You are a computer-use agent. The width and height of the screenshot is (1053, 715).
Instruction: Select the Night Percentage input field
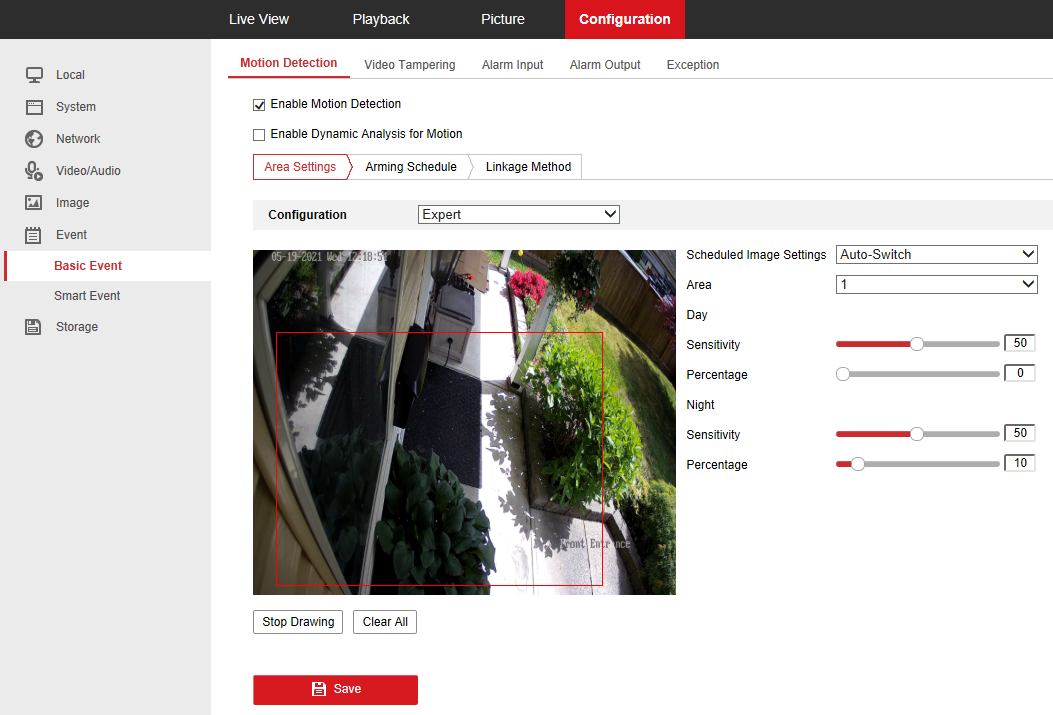tap(1019, 463)
